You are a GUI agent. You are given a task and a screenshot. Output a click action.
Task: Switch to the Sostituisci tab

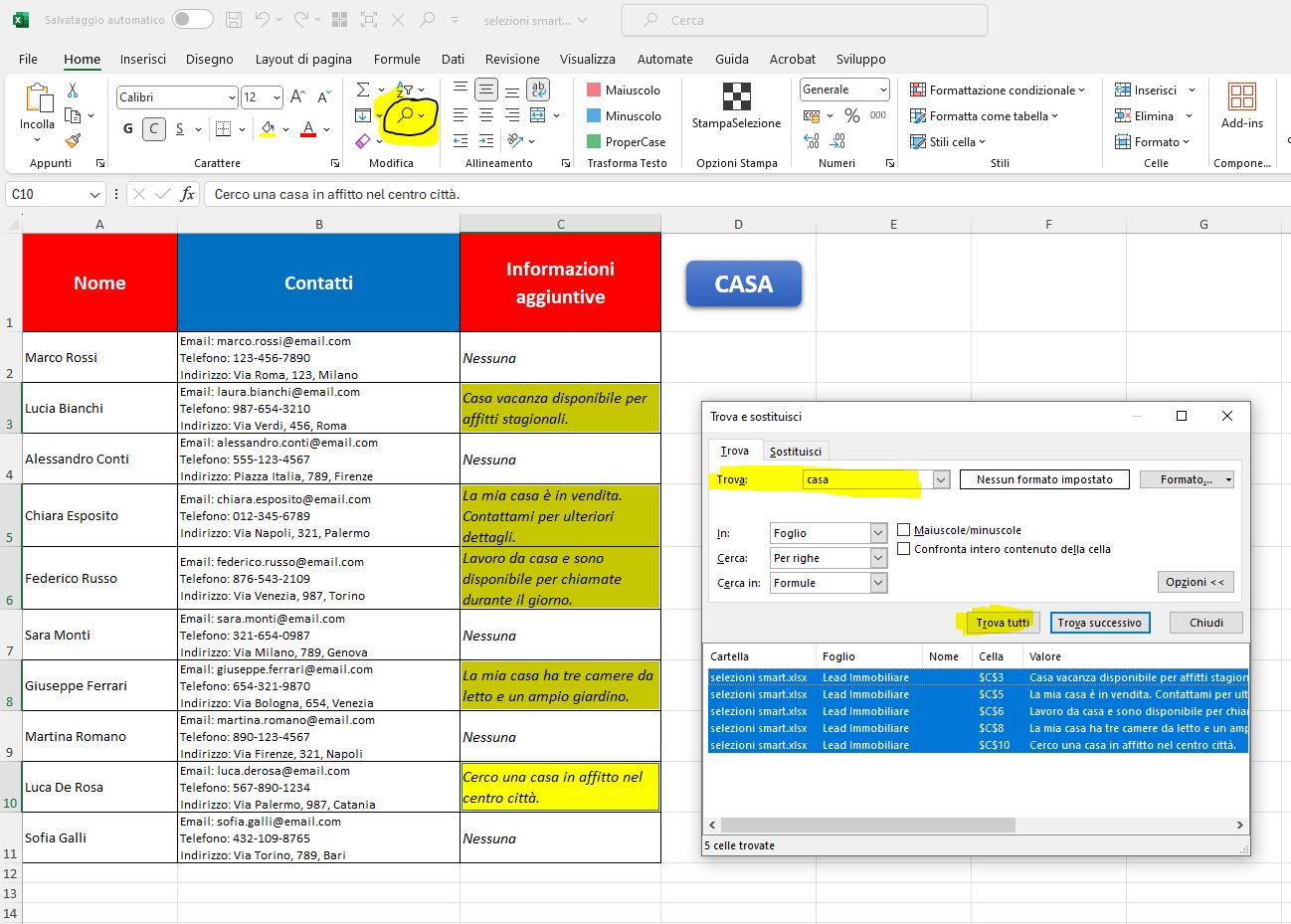(x=796, y=452)
